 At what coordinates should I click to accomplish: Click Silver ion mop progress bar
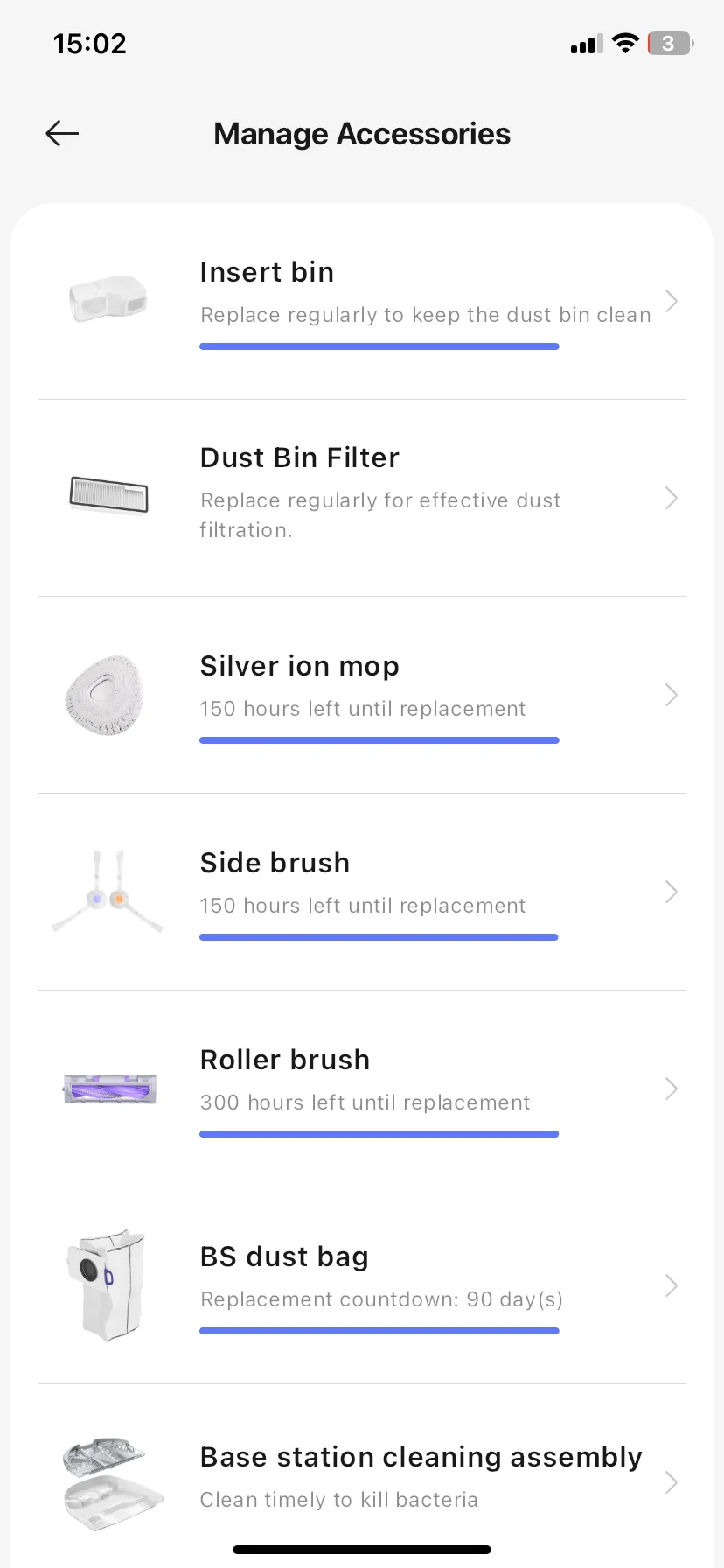(x=379, y=740)
